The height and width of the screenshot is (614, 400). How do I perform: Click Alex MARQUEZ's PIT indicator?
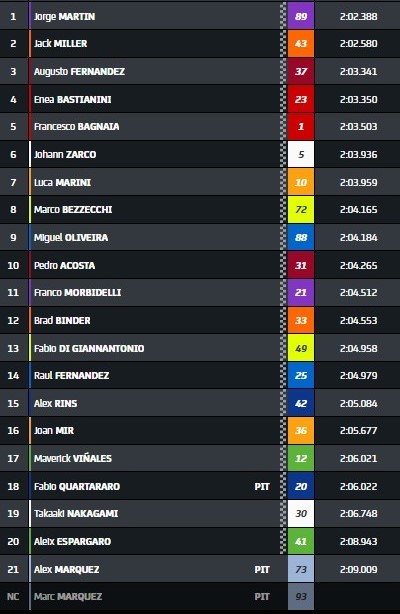point(262,569)
